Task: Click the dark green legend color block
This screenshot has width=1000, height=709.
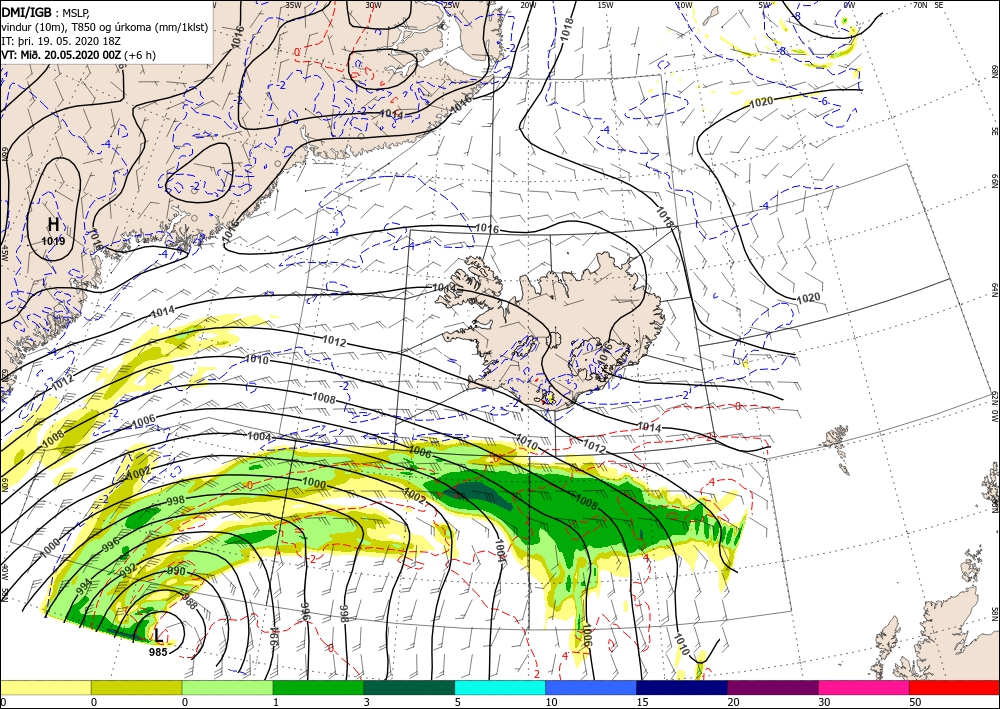Action: [409, 687]
